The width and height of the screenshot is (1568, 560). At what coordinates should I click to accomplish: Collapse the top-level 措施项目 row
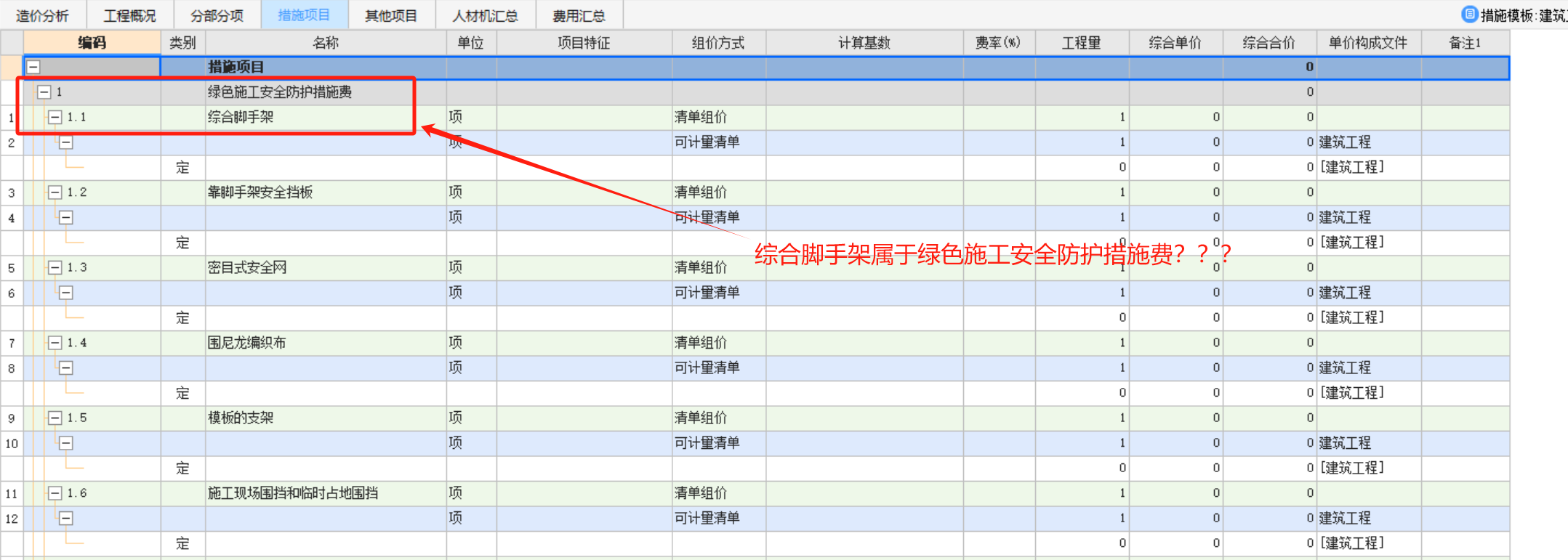[33, 67]
